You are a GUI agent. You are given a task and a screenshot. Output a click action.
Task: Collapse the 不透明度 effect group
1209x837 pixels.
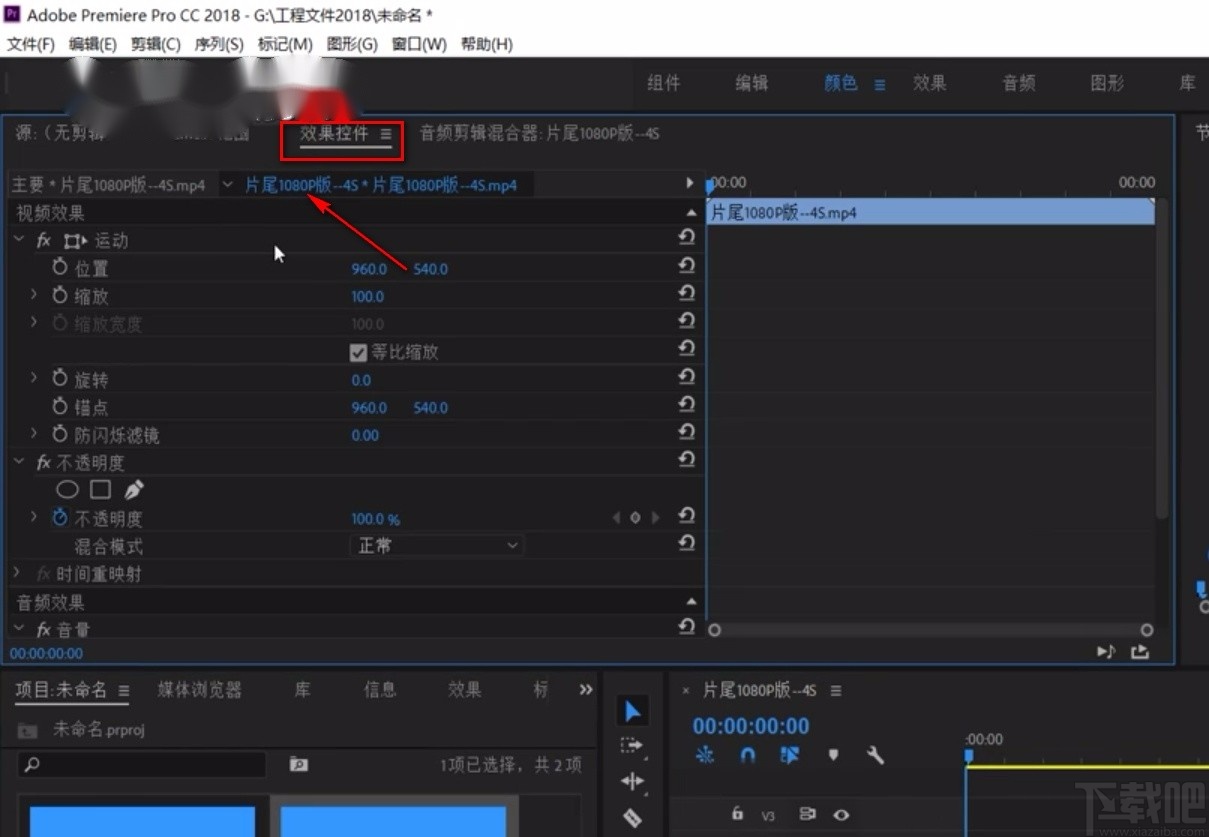(x=19, y=462)
